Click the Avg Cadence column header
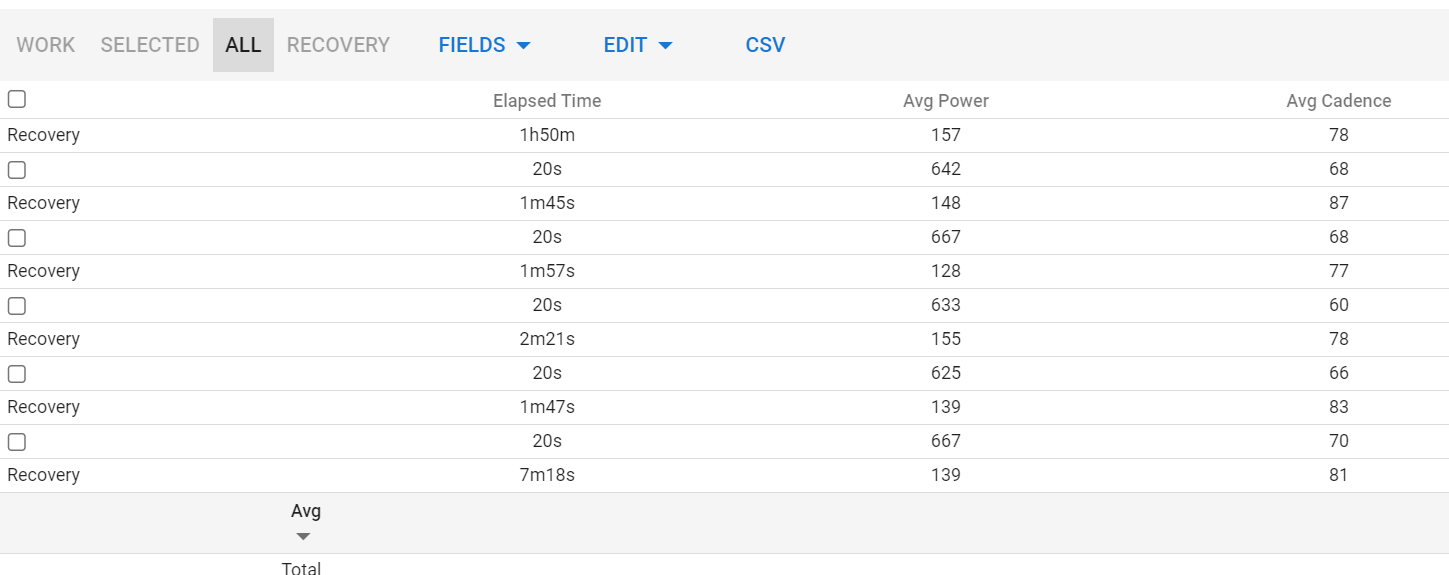The image size is (1449, 575). 1338,101
